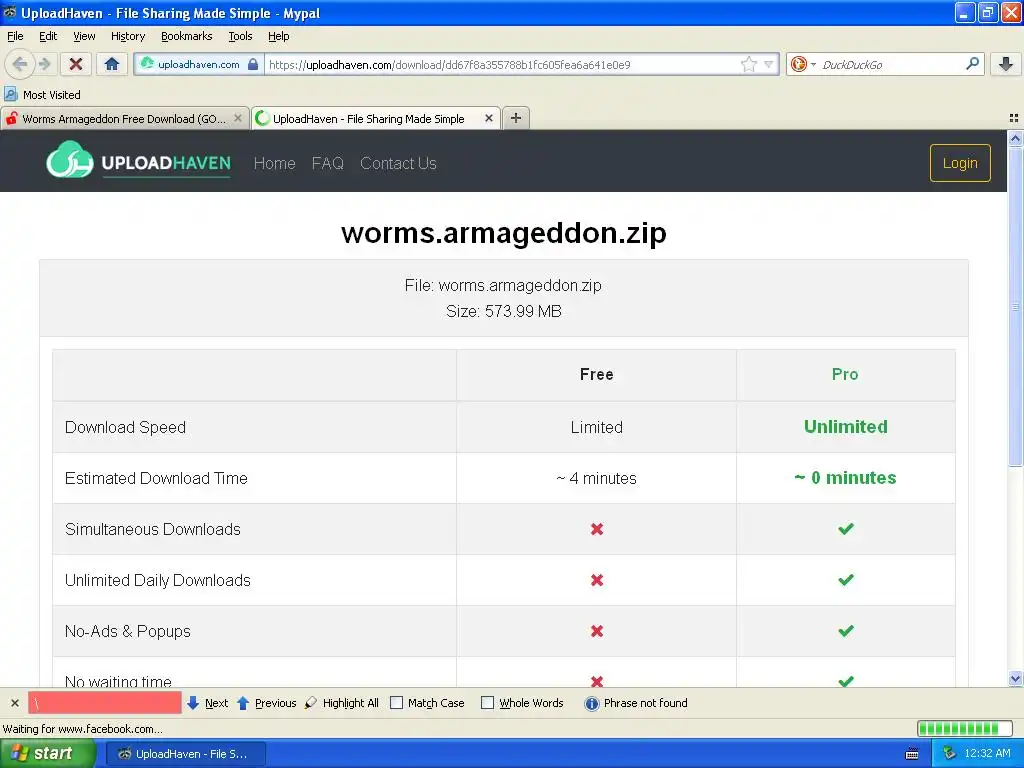Viewport: 1024px width, 768px height.
Task: Click the keyboard icon in system tray
Action: point(912,754)
